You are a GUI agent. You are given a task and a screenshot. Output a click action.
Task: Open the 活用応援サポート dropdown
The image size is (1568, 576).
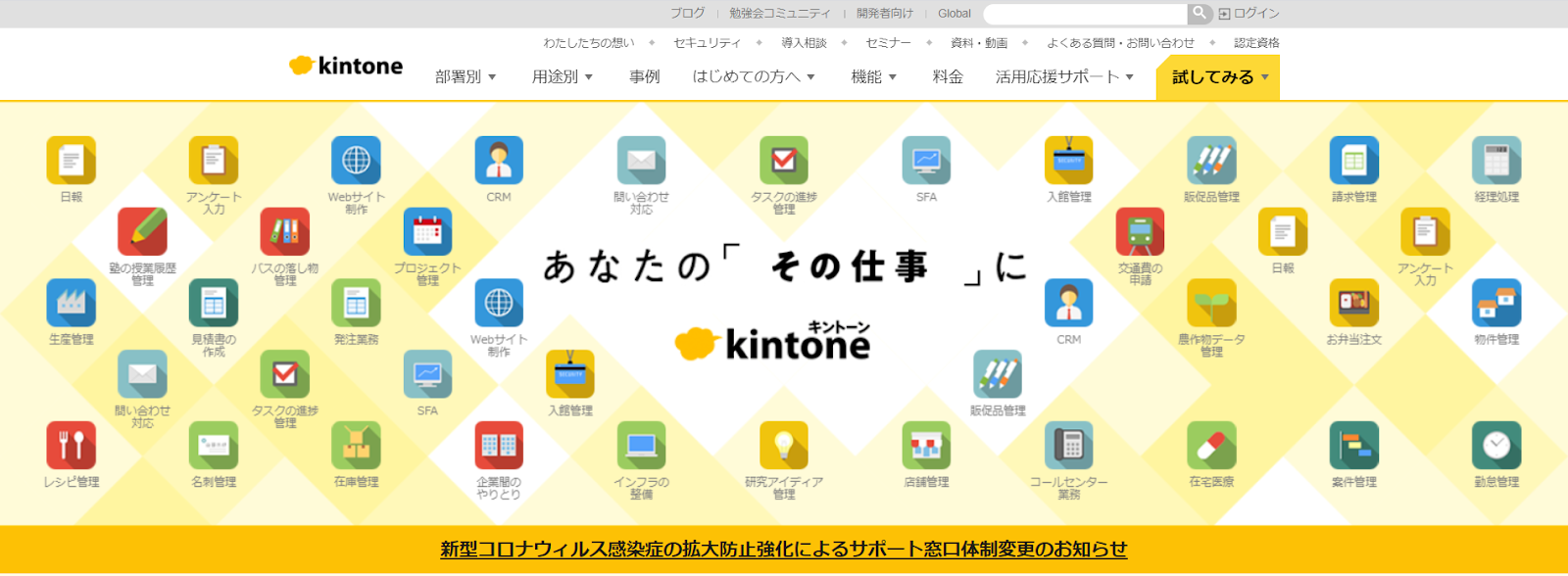(x=1065, y=76)
